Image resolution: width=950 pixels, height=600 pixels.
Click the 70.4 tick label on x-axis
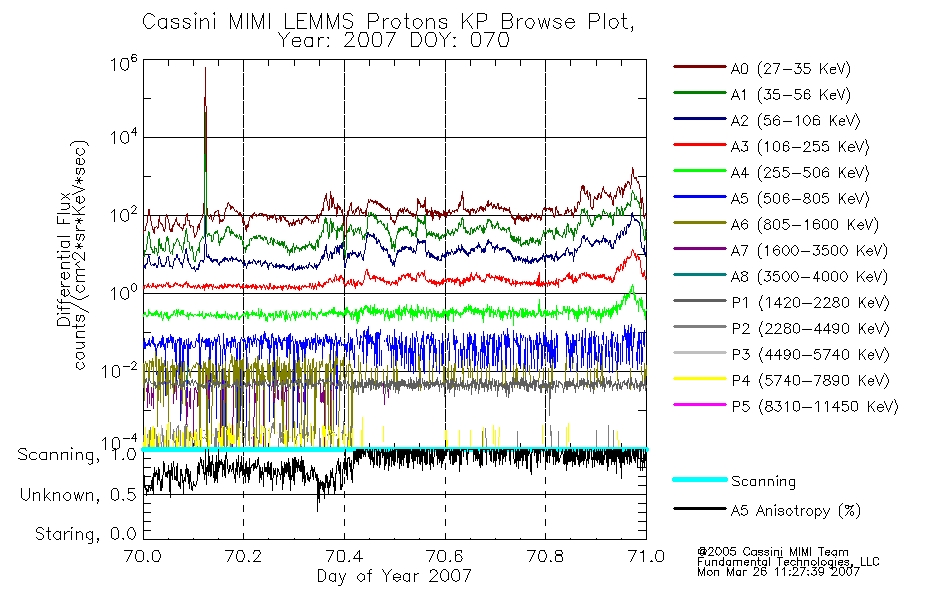tap(344, 556)
